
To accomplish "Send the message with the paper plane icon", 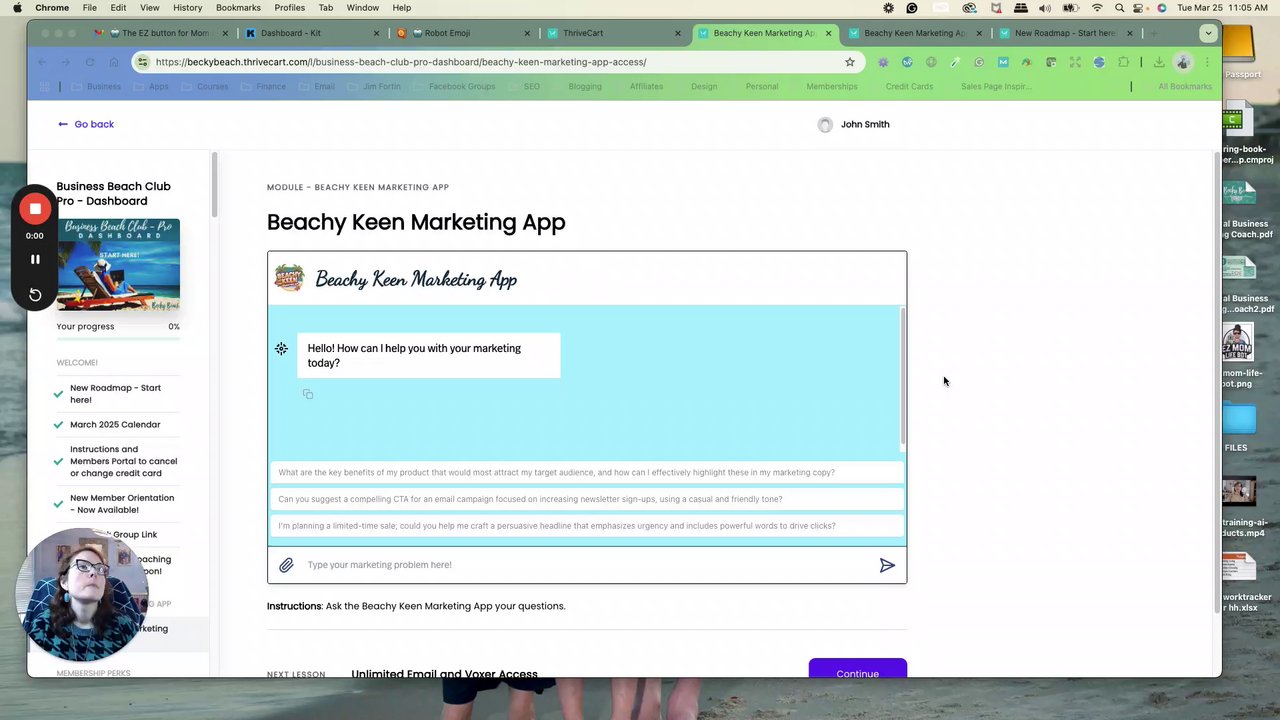I will coord(887,565).
